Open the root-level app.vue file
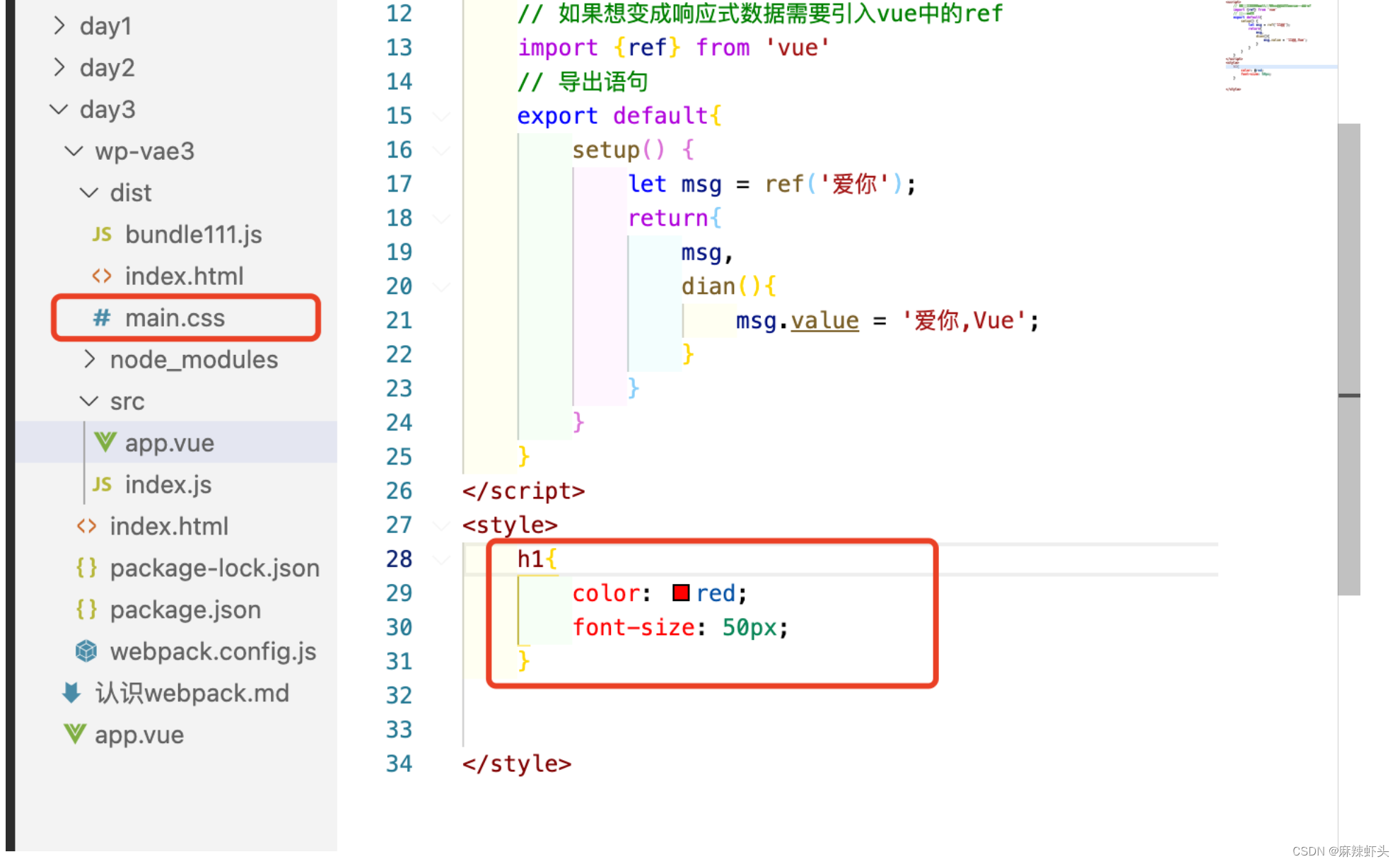The image size is (1400, 864). [x=139, y=735]
